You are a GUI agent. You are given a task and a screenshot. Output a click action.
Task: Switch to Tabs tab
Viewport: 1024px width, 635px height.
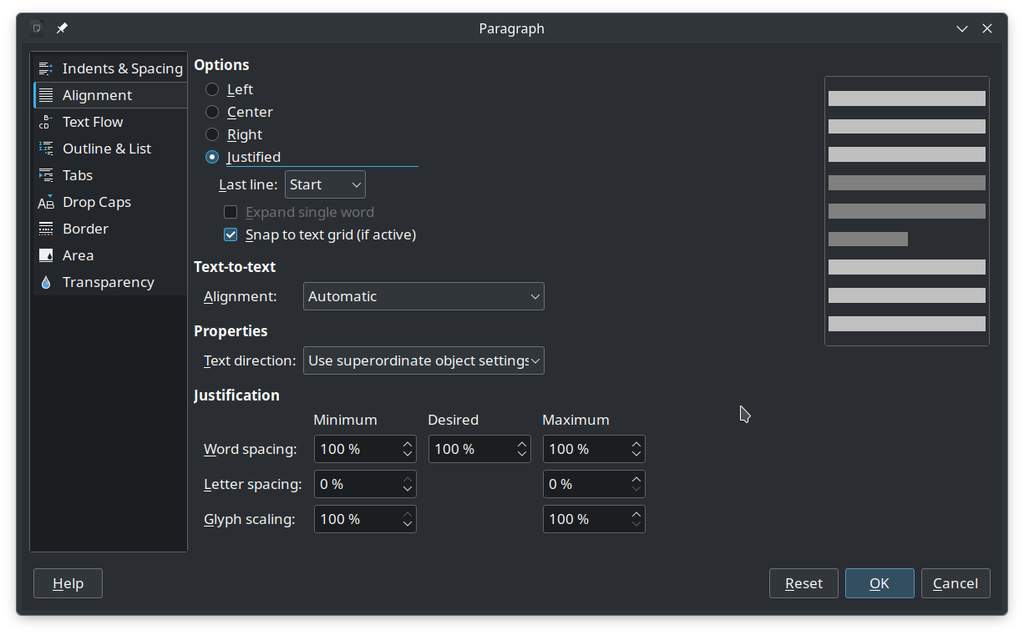(x=110, y=176)
